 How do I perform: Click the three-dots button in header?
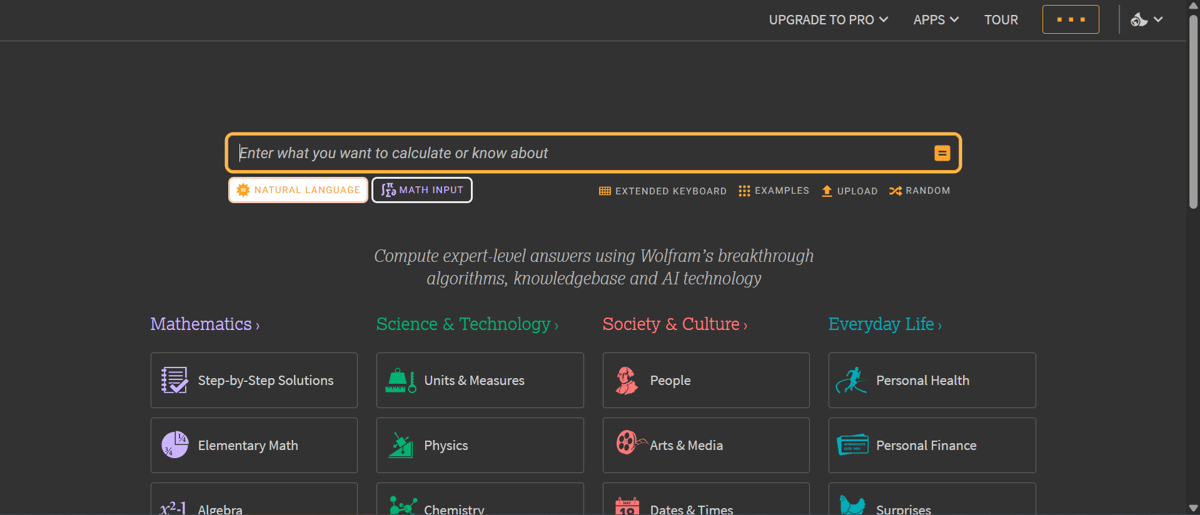coord(1071,19)
